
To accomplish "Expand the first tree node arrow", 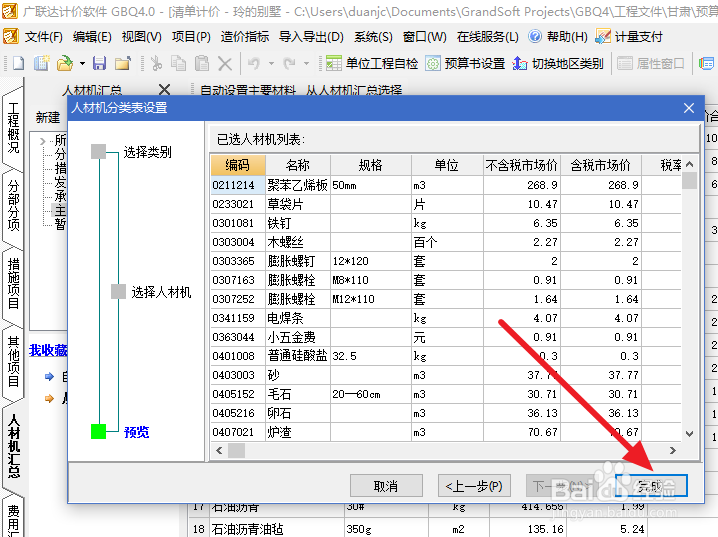I will [42, 141].
